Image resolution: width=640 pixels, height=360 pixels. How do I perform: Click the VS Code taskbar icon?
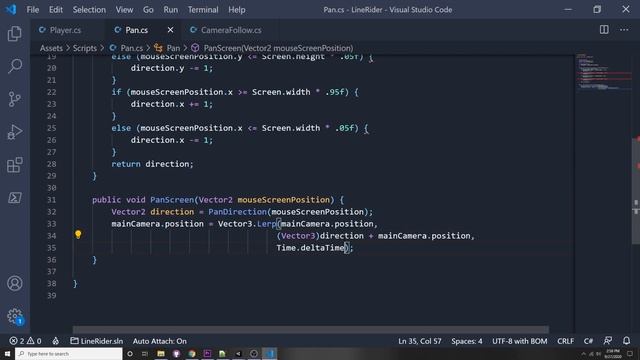pos(270,353)
